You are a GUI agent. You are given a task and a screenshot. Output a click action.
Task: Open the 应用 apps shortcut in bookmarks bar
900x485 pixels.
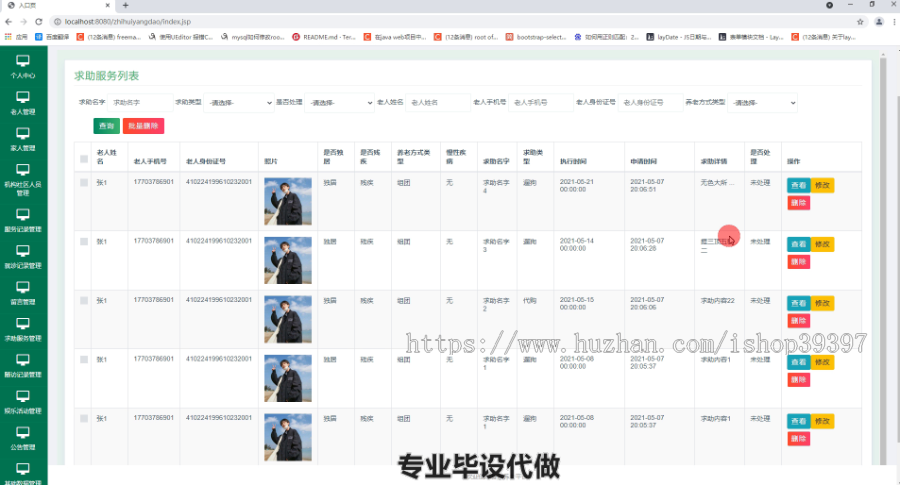point(16,37)
